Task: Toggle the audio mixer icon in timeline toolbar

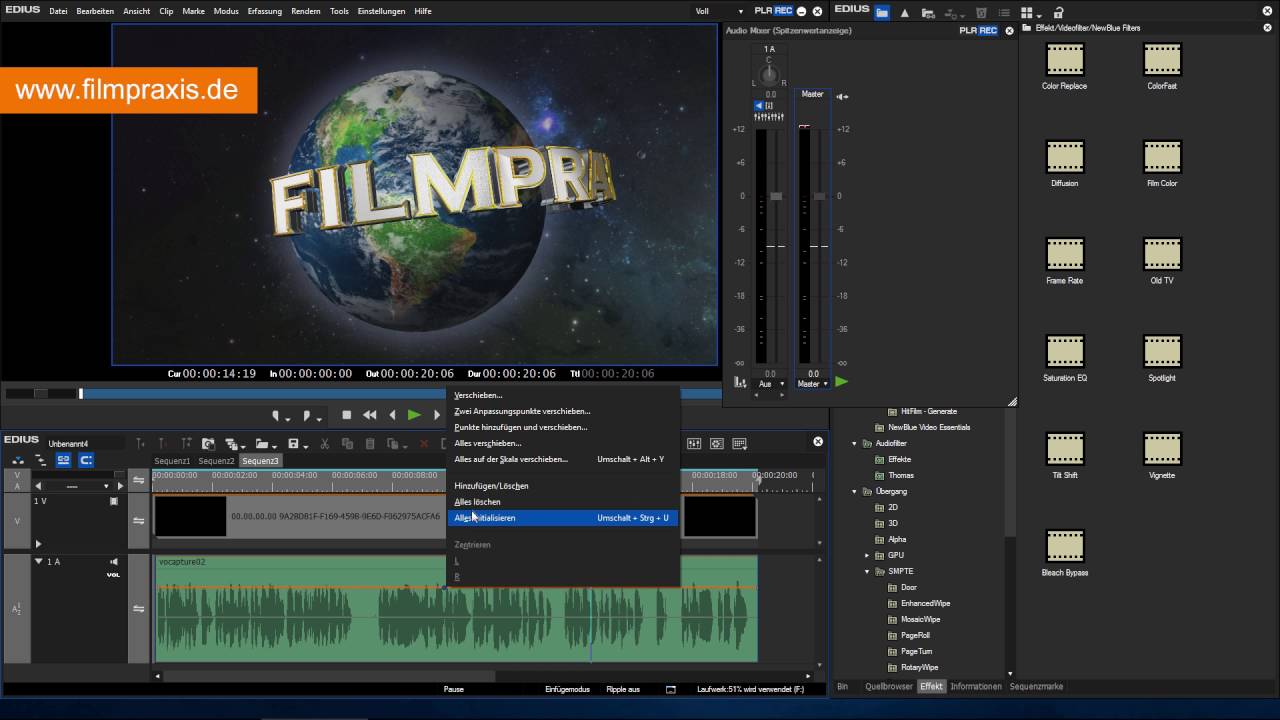Action: (x=693, y=444)
